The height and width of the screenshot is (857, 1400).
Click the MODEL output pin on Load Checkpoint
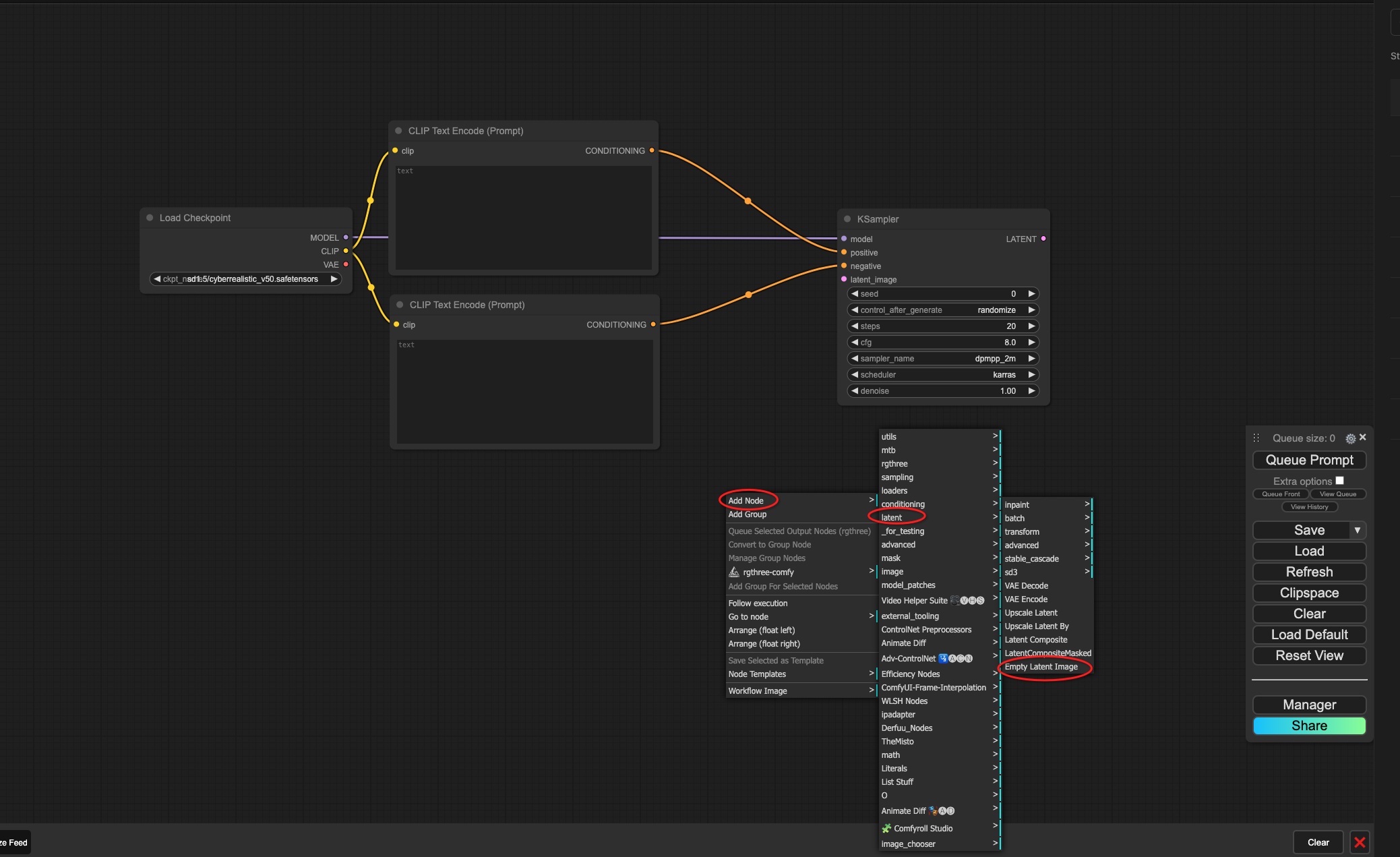click(x=346, y=237)
